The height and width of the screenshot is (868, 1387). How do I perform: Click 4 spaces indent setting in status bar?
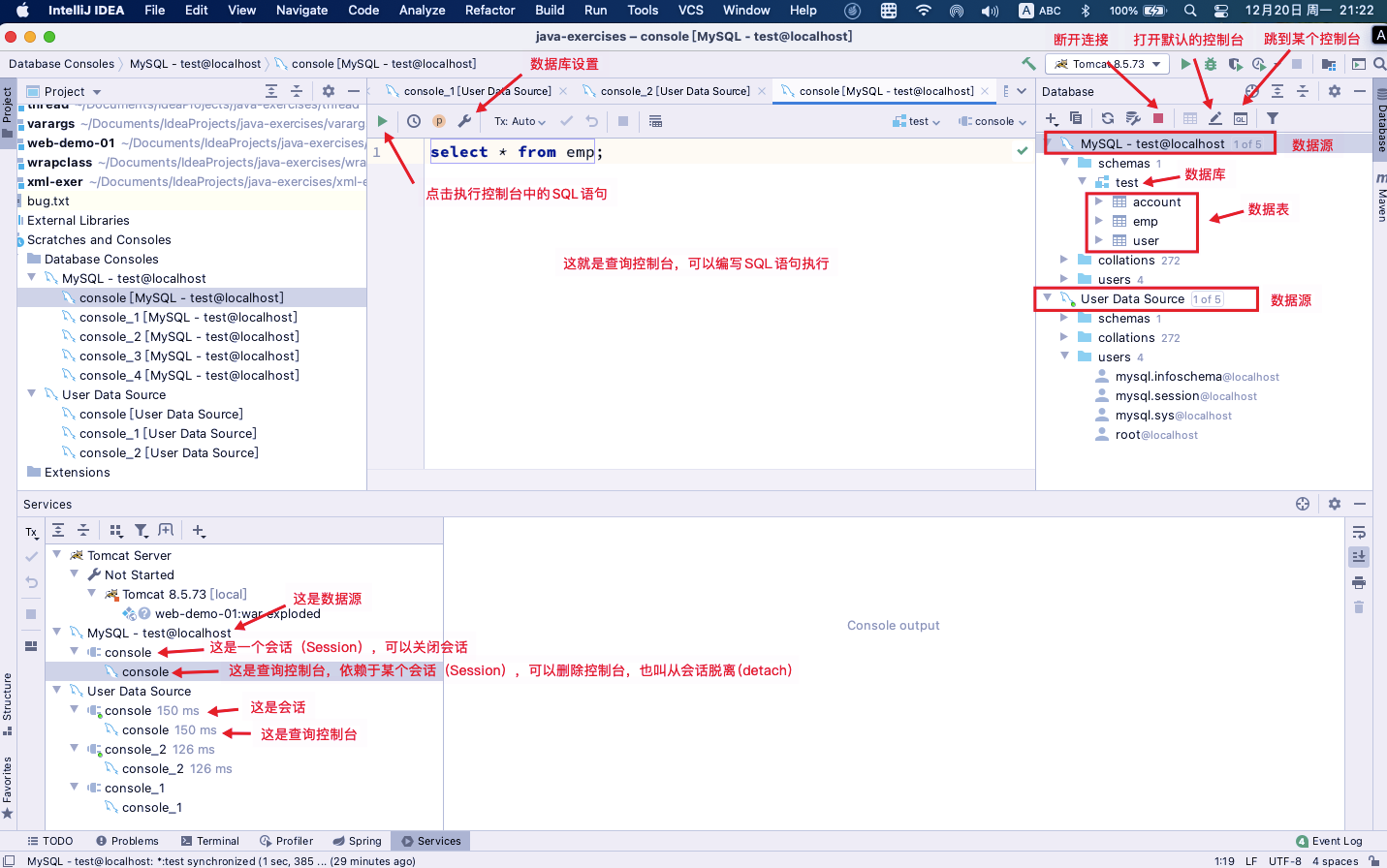point(1335,860)
